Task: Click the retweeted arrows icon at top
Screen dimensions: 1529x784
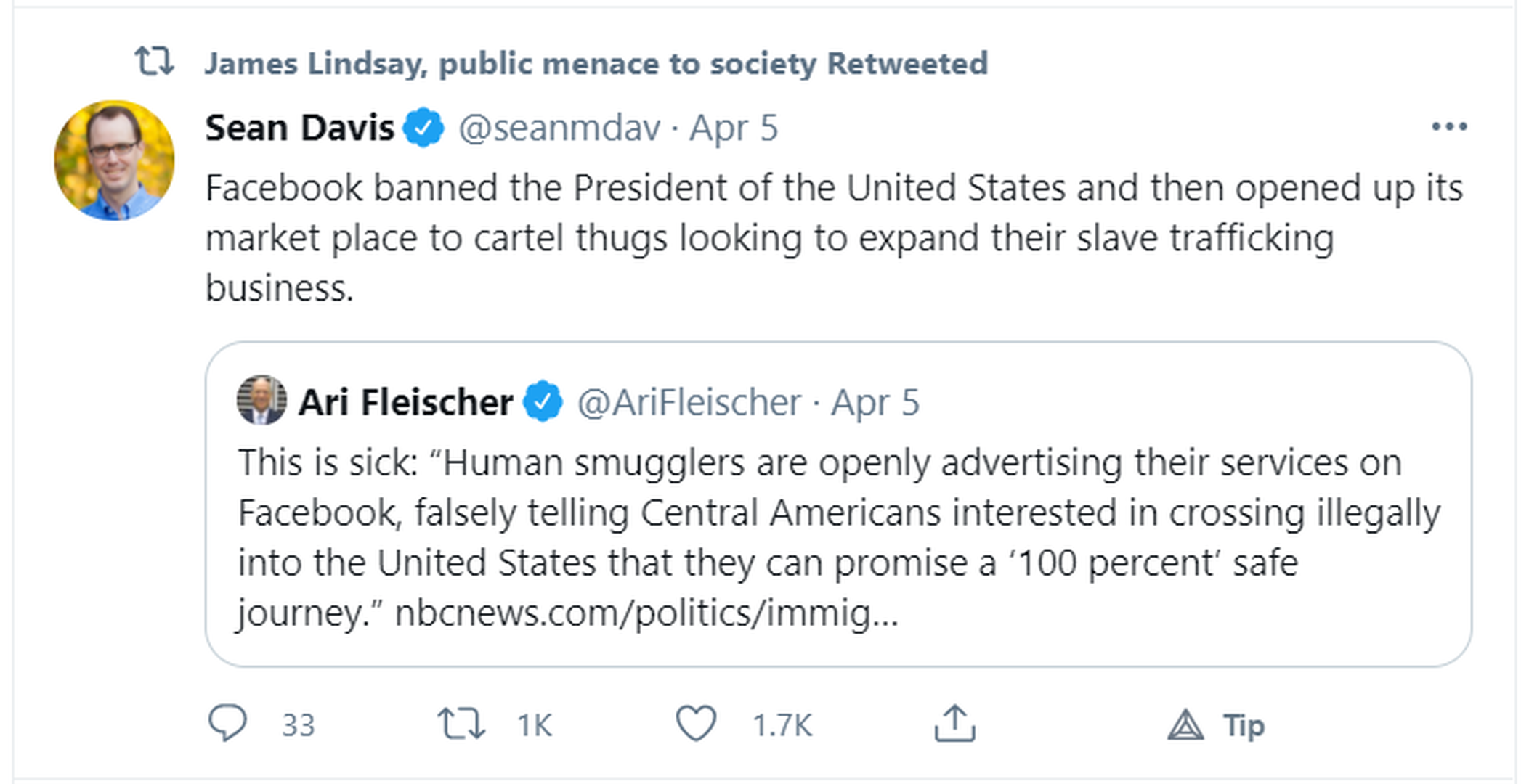Action: point(154,62)
